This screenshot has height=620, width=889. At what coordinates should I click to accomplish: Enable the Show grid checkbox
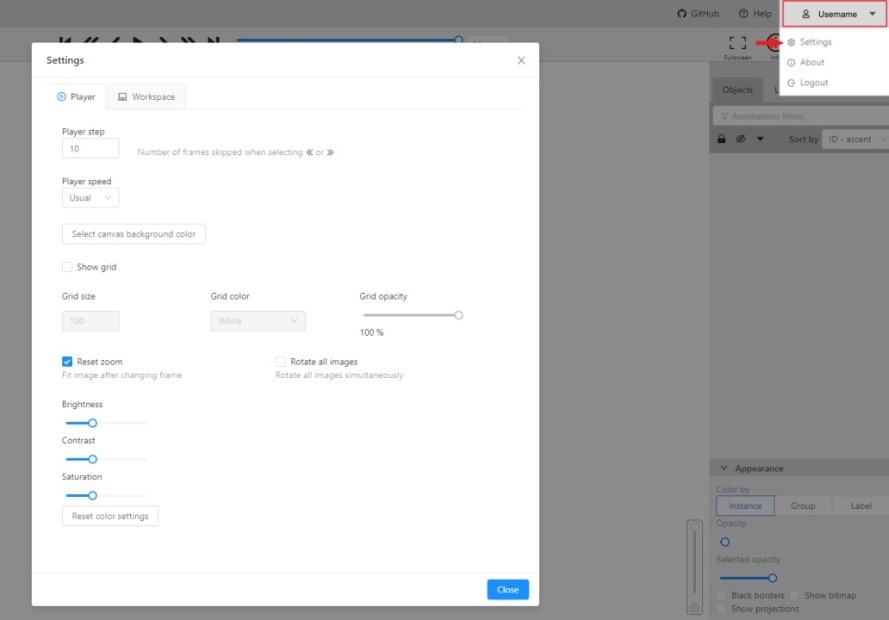(67, 267)
